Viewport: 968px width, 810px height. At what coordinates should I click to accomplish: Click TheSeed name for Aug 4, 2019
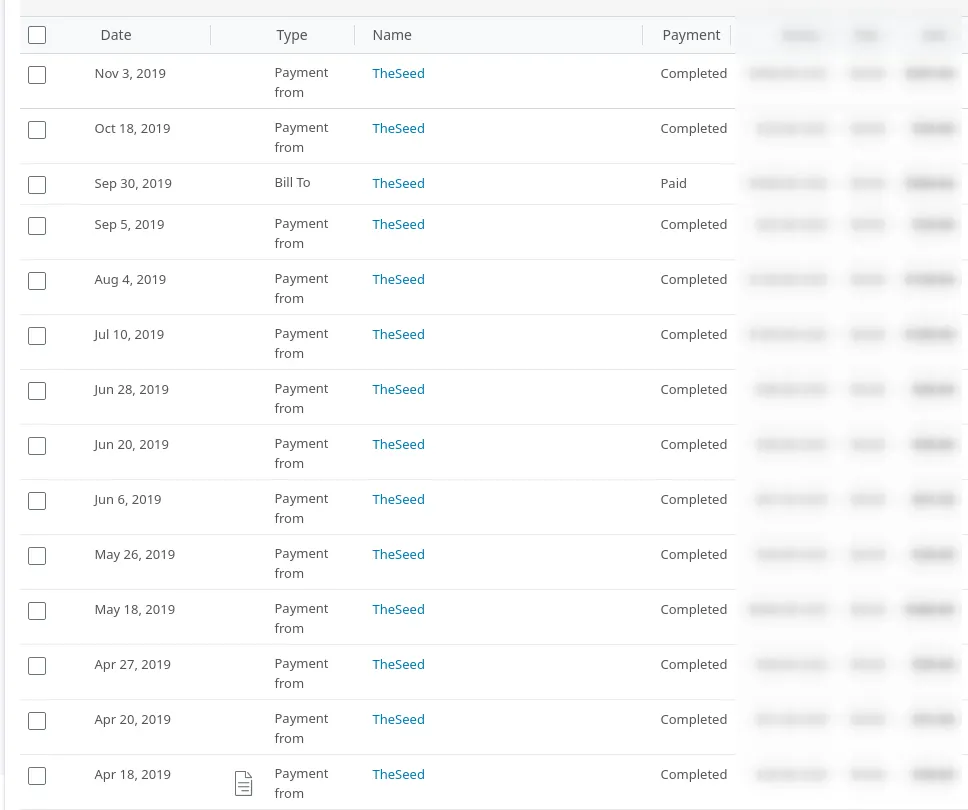pyautogui.click(x=398, y=279)
